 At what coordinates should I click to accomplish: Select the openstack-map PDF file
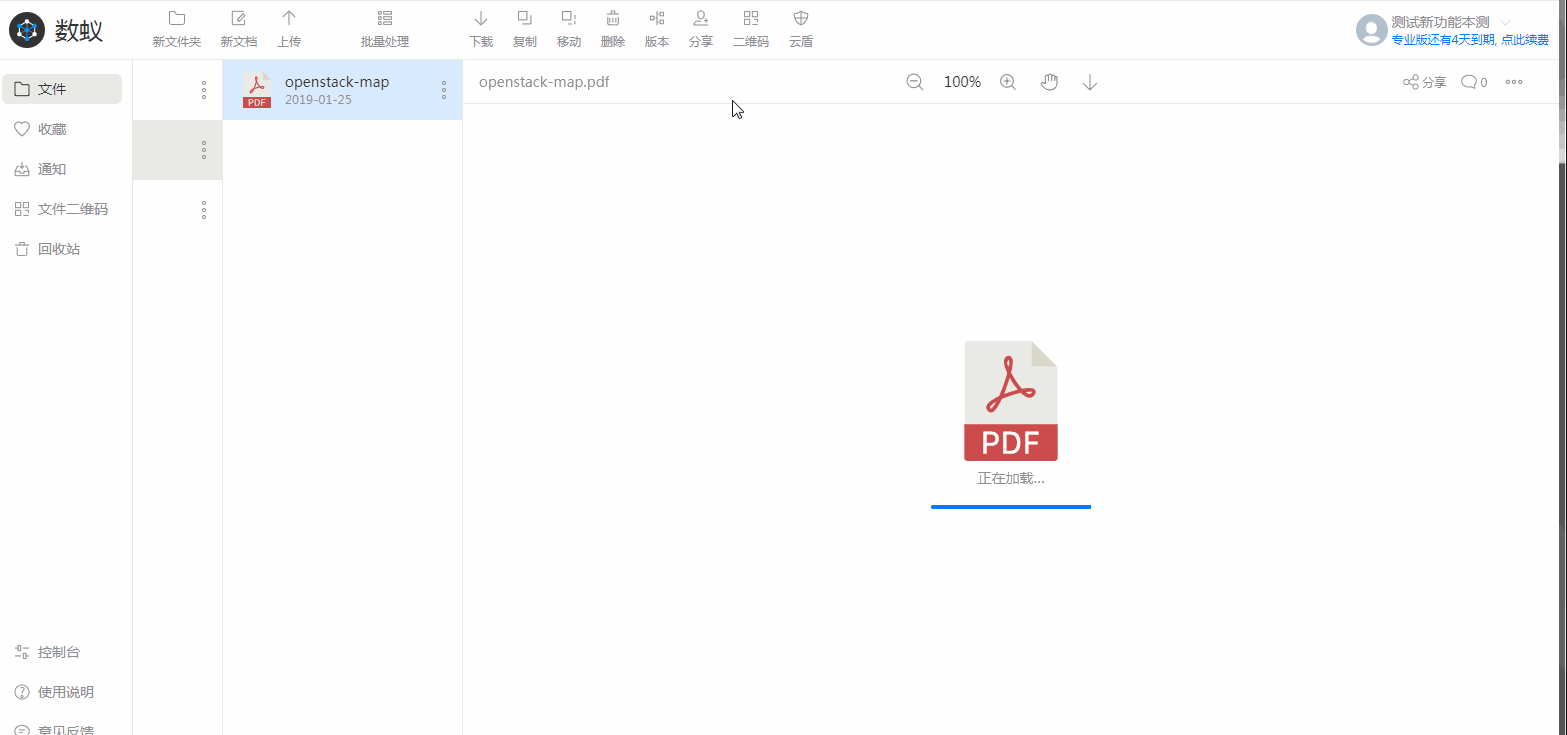tap(342, 90)
